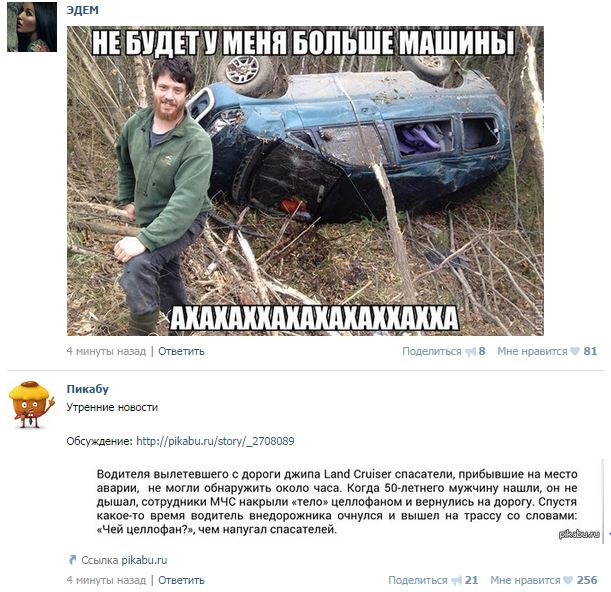
Task: Click the ЭДЕМ post timestamp 4 минуты назад
Action: coord(106,351)
